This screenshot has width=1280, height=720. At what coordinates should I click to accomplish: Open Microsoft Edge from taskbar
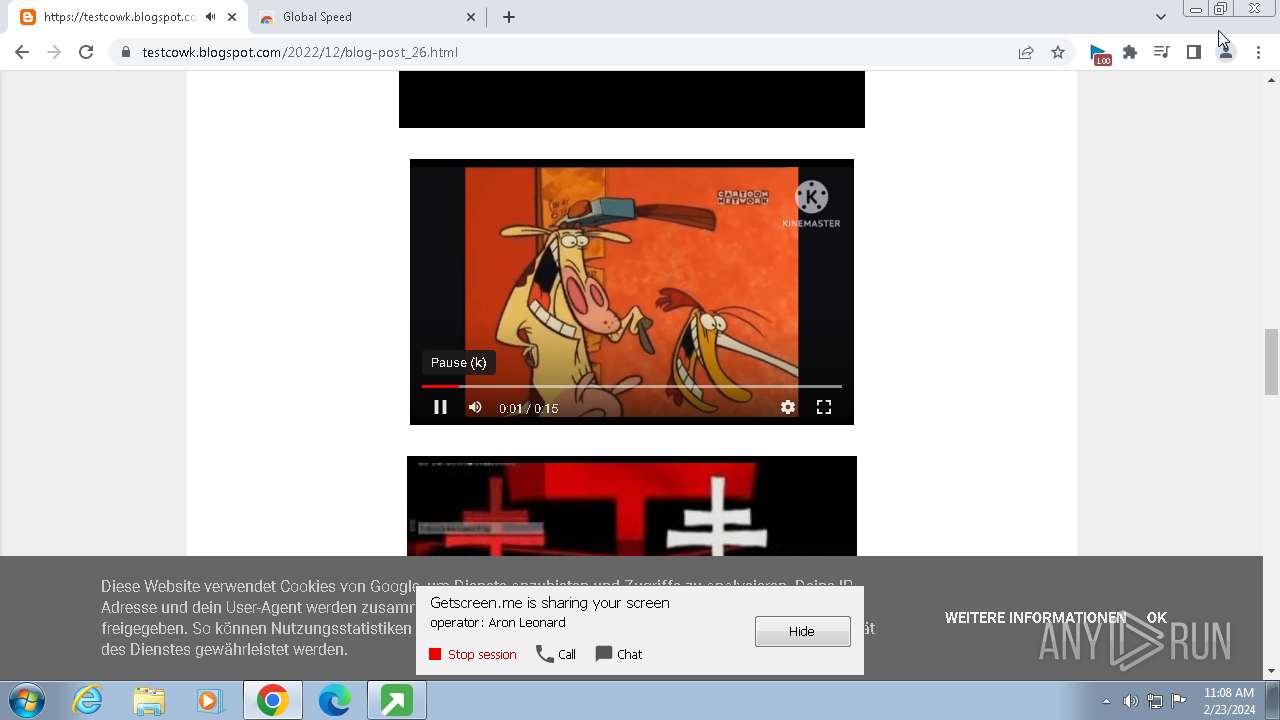coord(334,701)
